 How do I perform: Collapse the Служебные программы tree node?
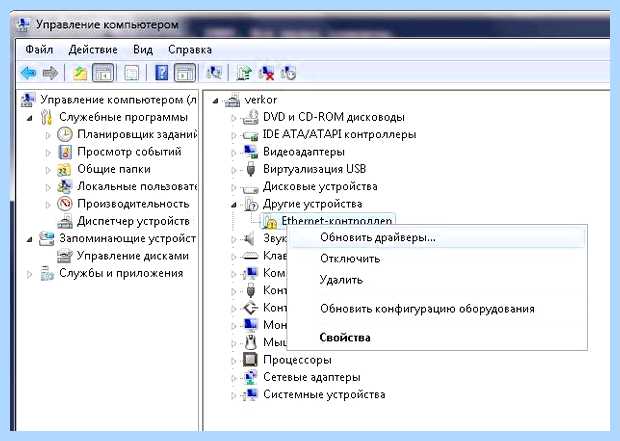[x=29, y=118]
